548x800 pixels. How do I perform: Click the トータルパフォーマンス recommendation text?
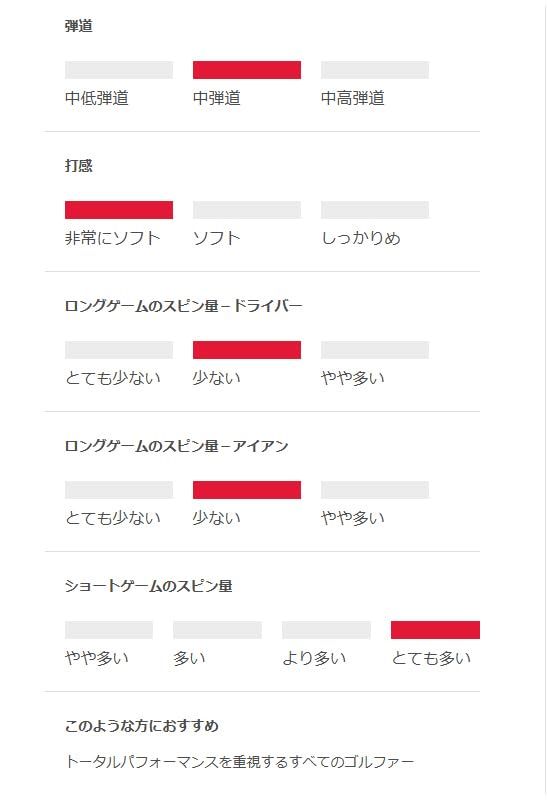239,762
